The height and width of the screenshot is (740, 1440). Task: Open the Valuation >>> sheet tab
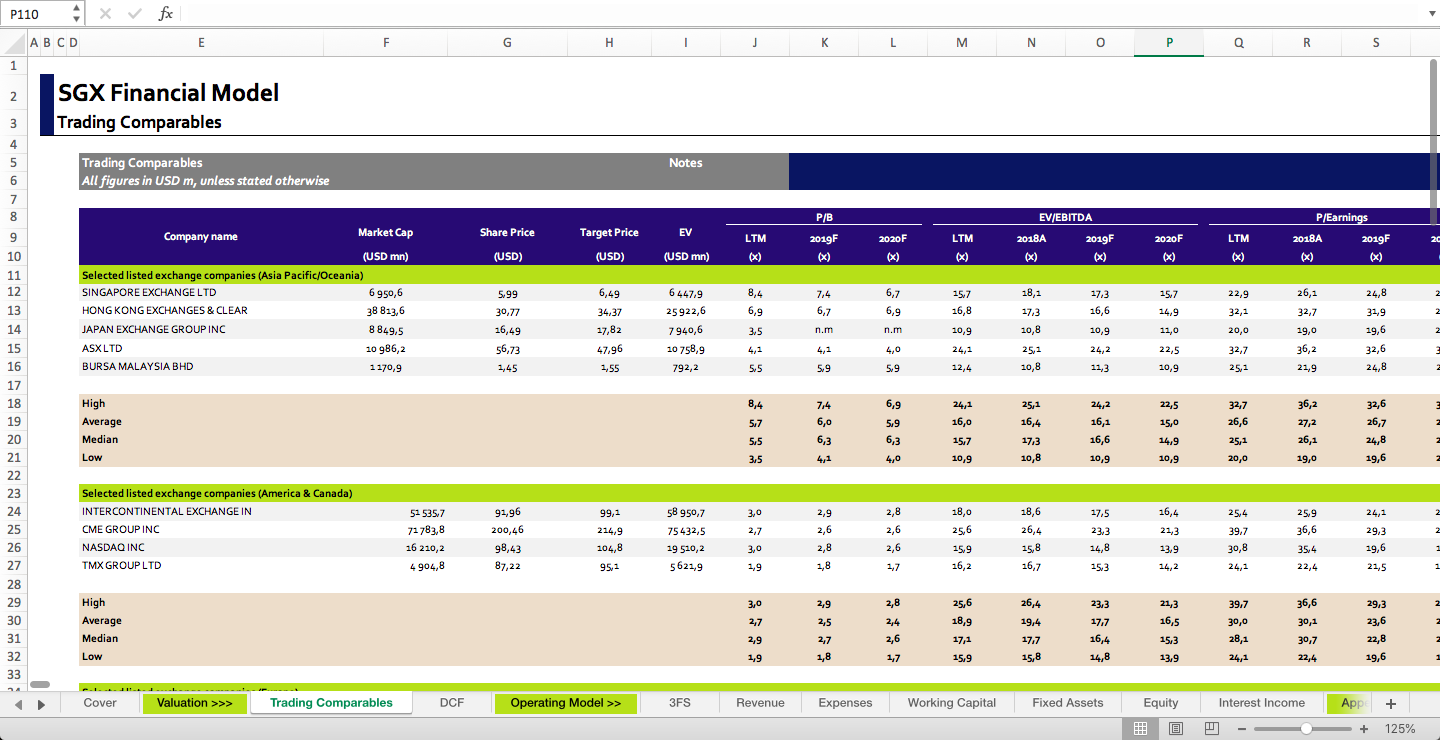coord(194,703)
